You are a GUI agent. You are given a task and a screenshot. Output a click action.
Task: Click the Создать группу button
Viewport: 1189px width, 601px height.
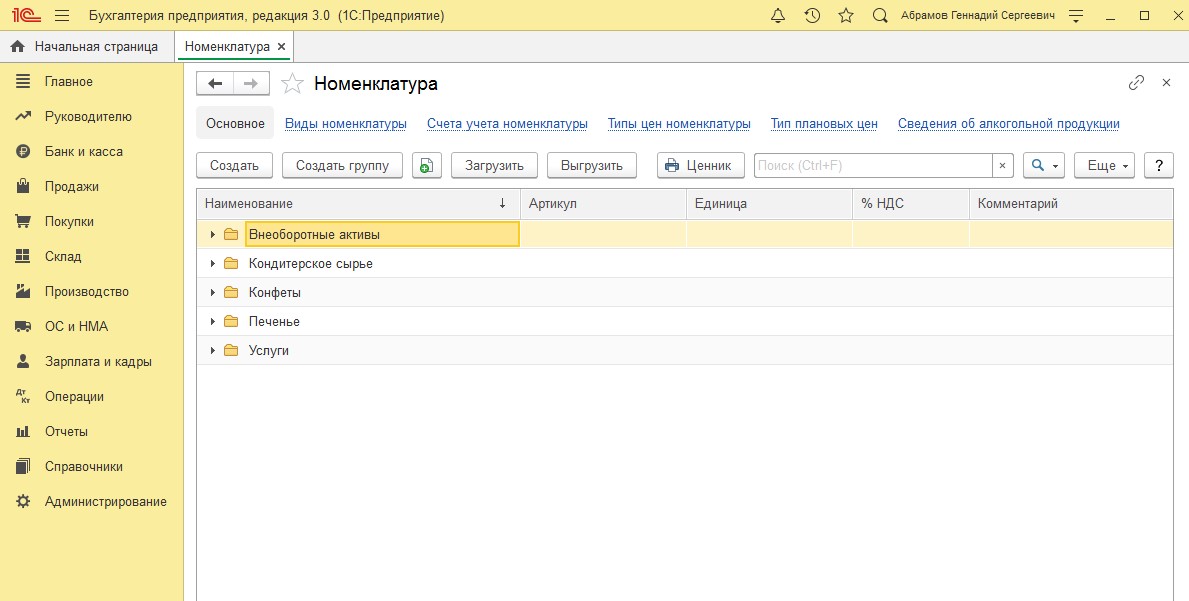(x=342, y=166)
